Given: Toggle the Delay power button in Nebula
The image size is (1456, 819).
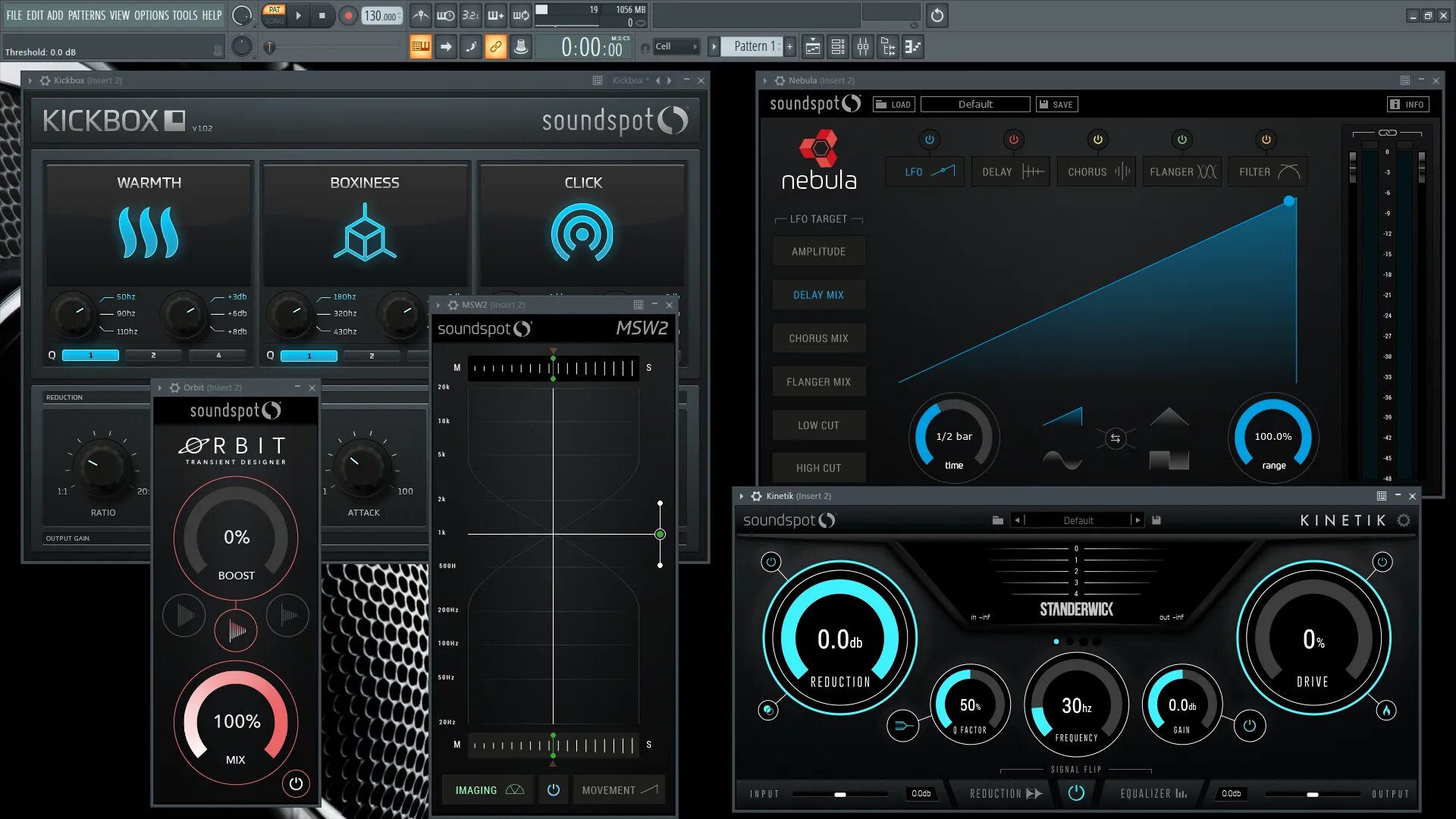Looking at the screenshot, I should 1013,140.
